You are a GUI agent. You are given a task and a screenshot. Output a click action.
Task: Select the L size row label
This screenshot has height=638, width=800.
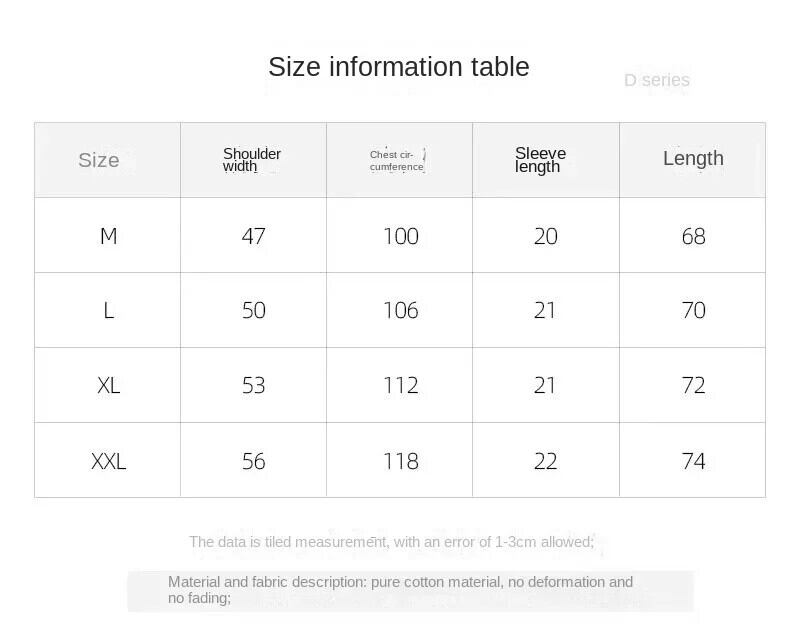[x=108, y=310]
